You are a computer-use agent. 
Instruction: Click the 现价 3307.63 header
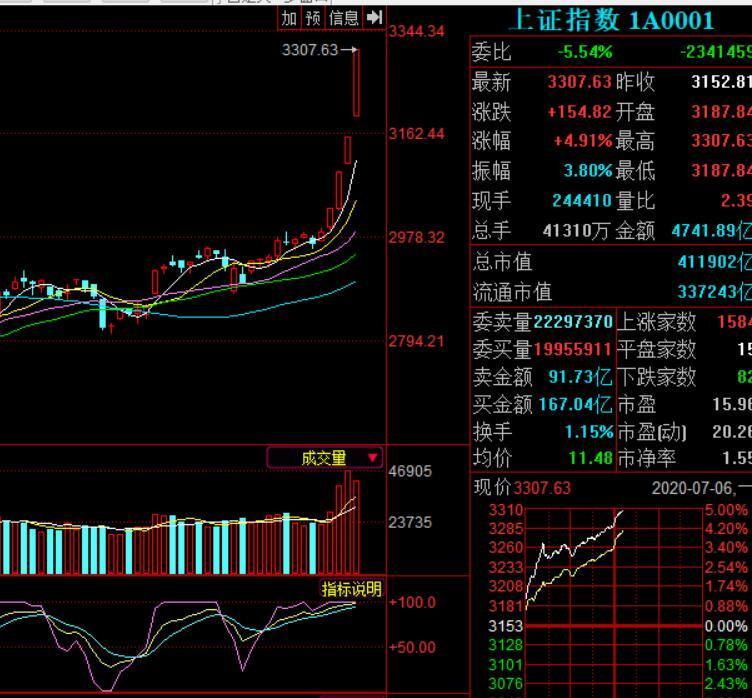tap(522, 488)
